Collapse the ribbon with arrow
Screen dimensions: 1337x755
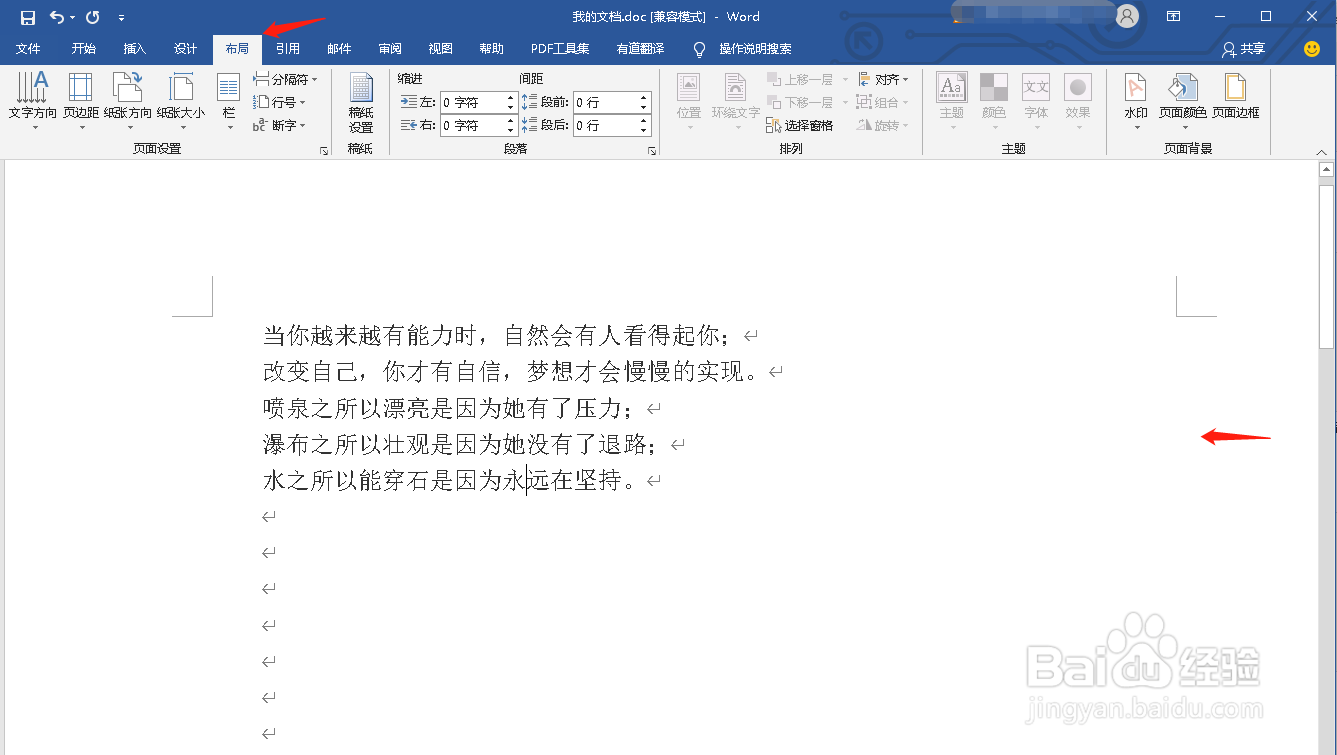[1320, 151]
